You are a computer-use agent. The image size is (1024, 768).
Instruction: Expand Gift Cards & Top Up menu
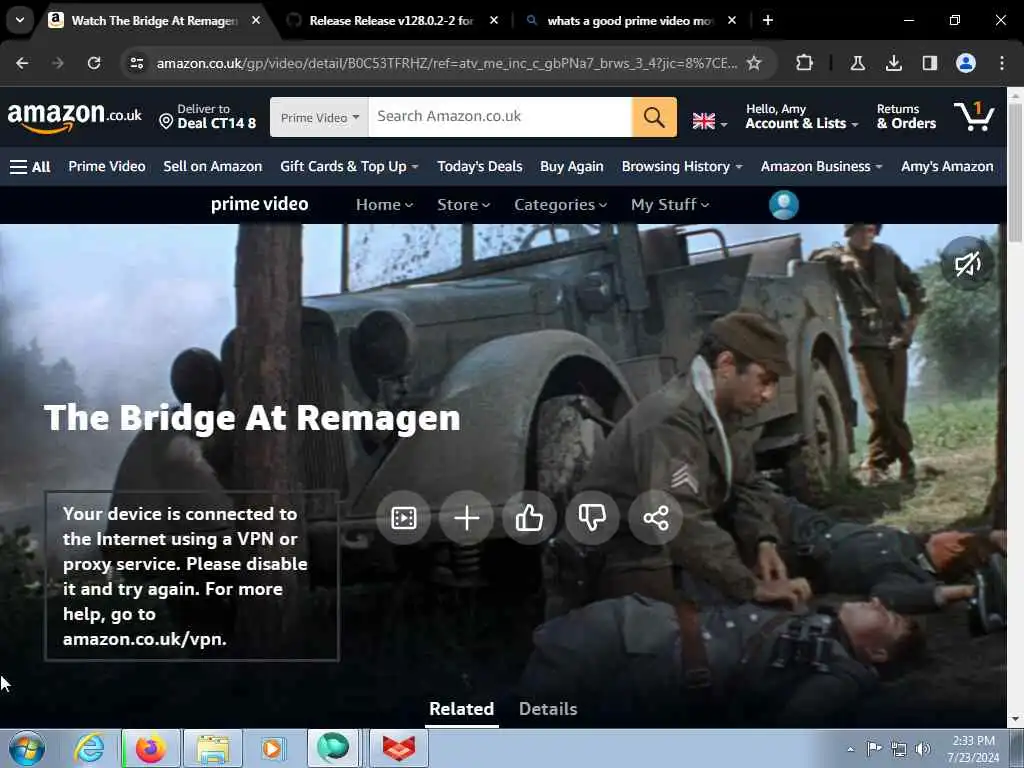(x=349, y=167)
